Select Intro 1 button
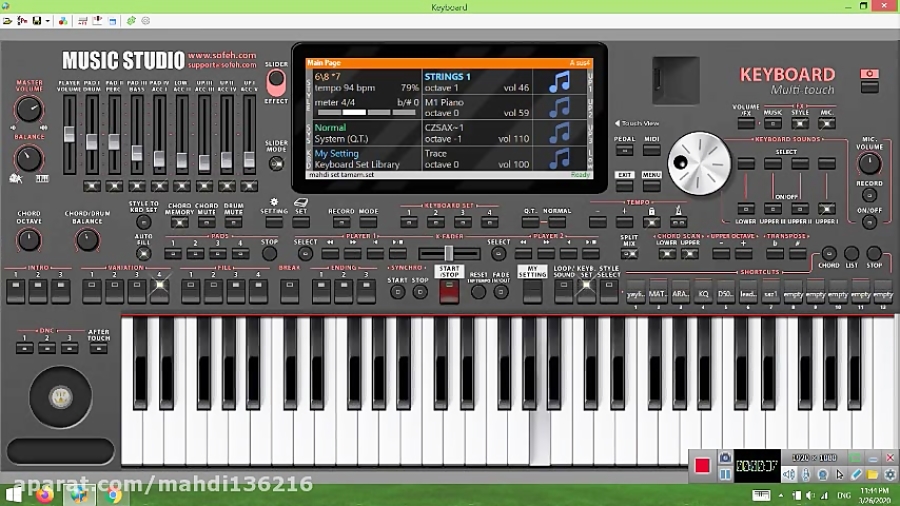This screenshot has height=506, width=900. pyautogui.click(x=15, y=291)
